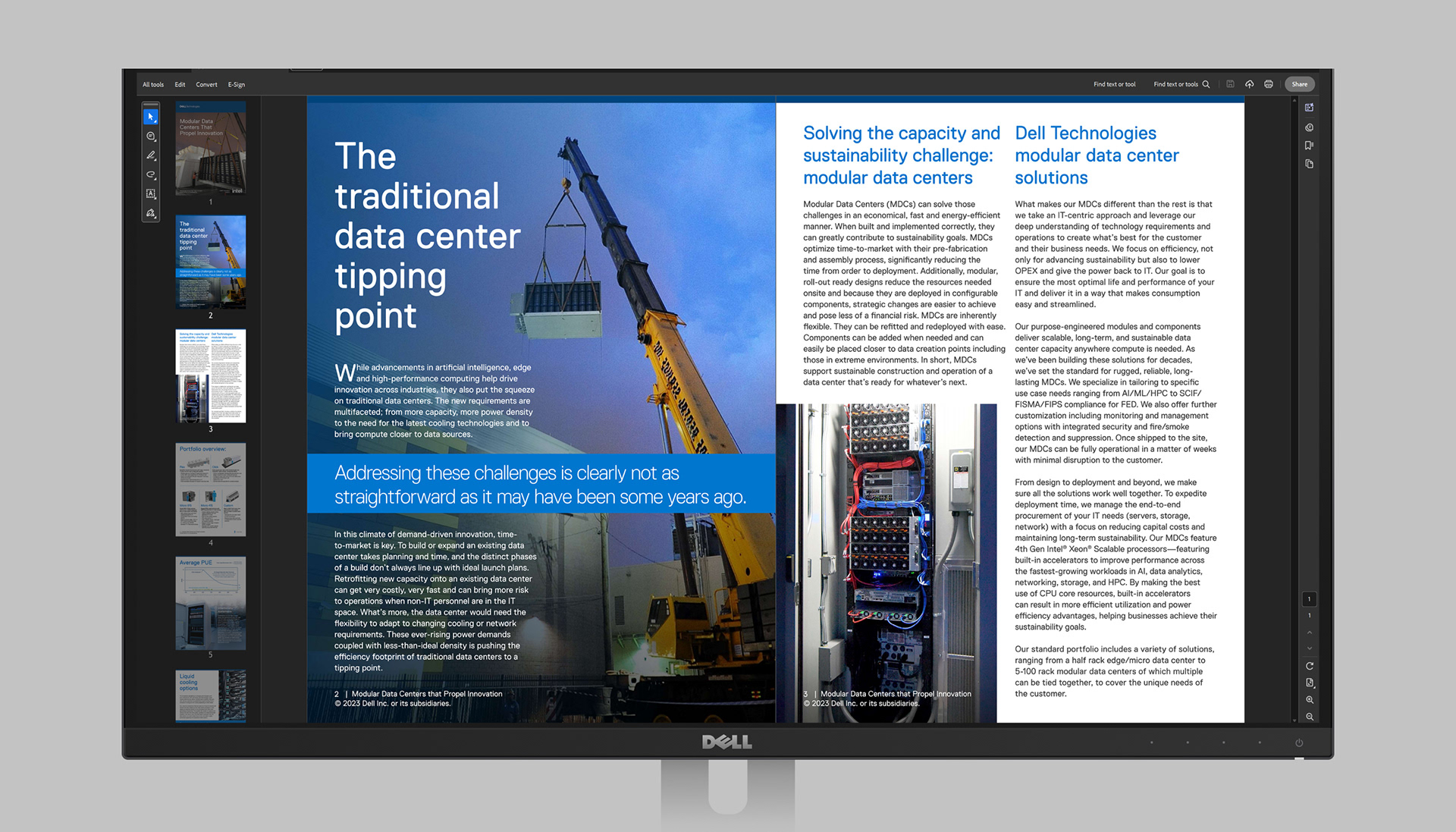Viewport: 1456px width, 832px height.
Task: Print the document using printer icon
Action: pyautogui.click(x=1268, y=84)
